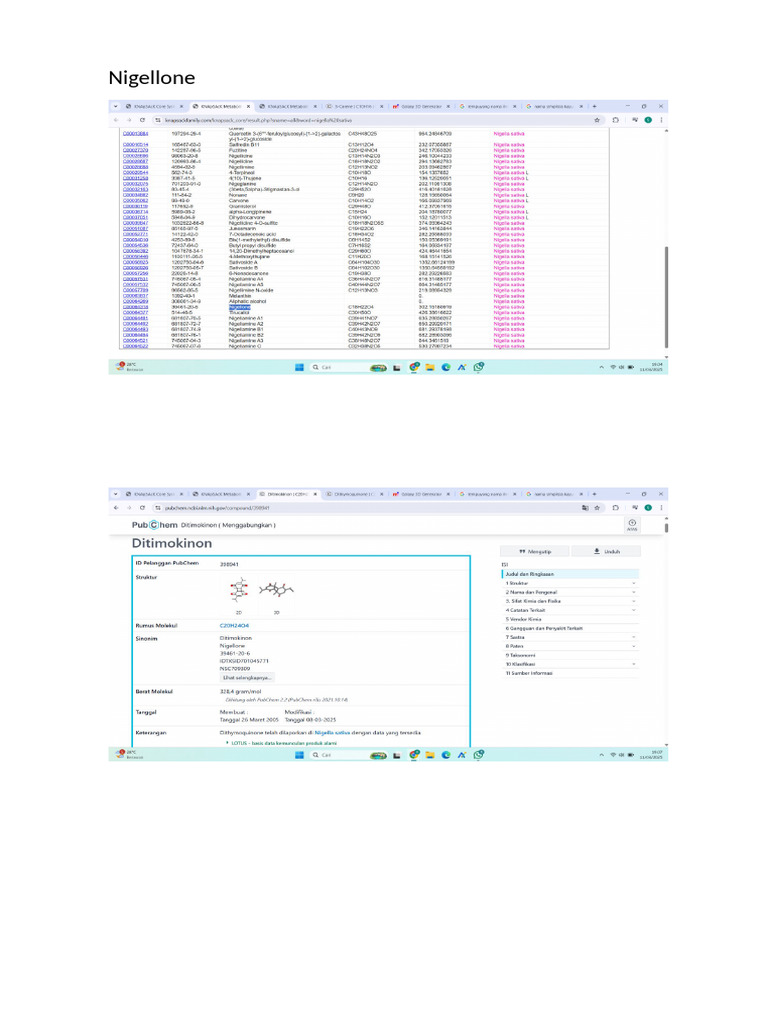
Task: Click the bookmark star in the KNApSAcK address bar
Action: click(597, 120)
